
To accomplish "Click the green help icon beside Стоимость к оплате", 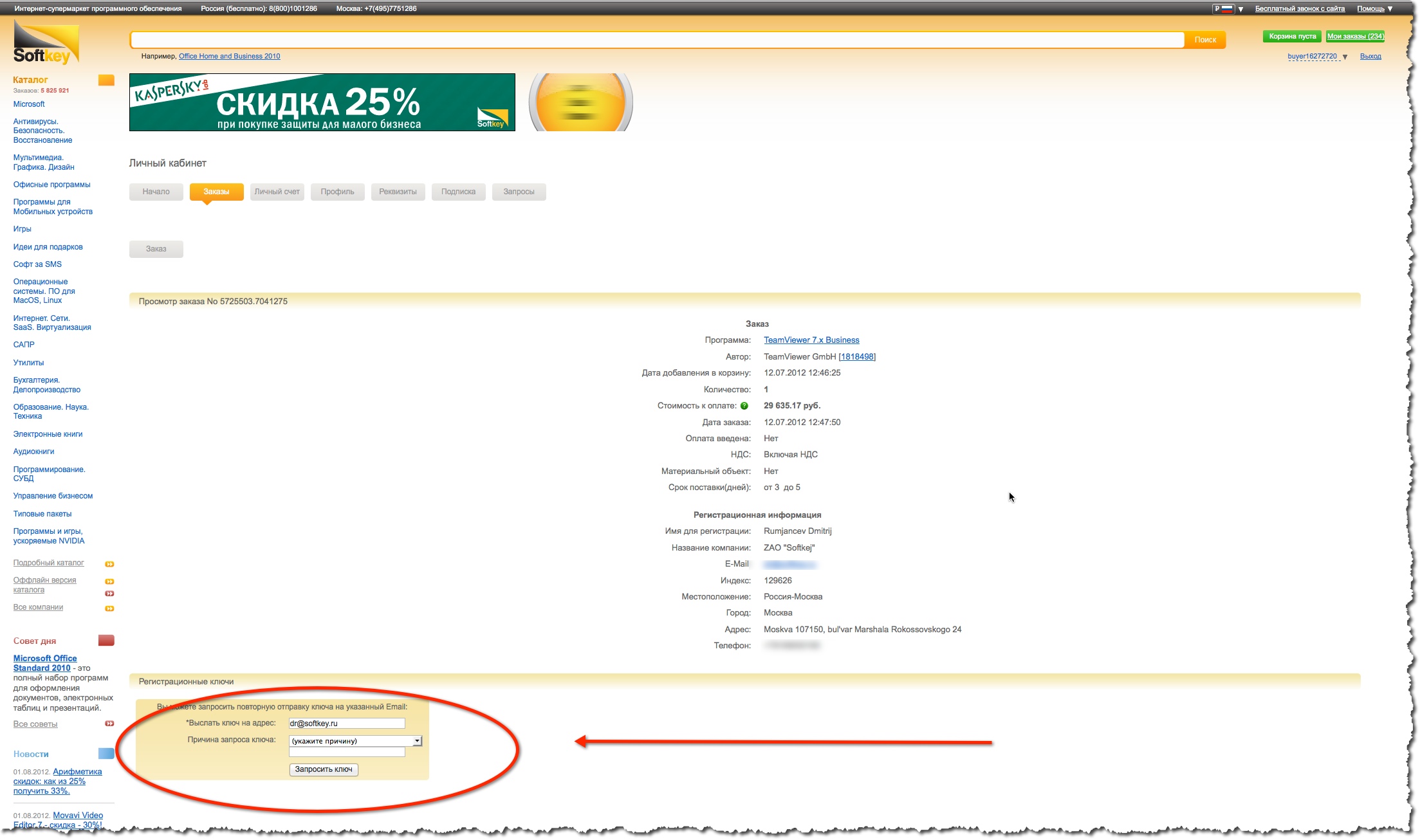I will (744, 406).
